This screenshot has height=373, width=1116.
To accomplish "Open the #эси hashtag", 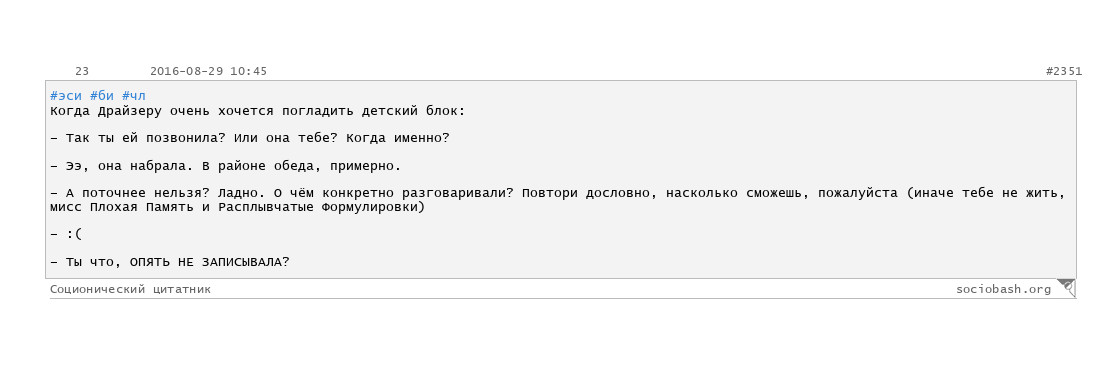I will (x=66, y=95).
